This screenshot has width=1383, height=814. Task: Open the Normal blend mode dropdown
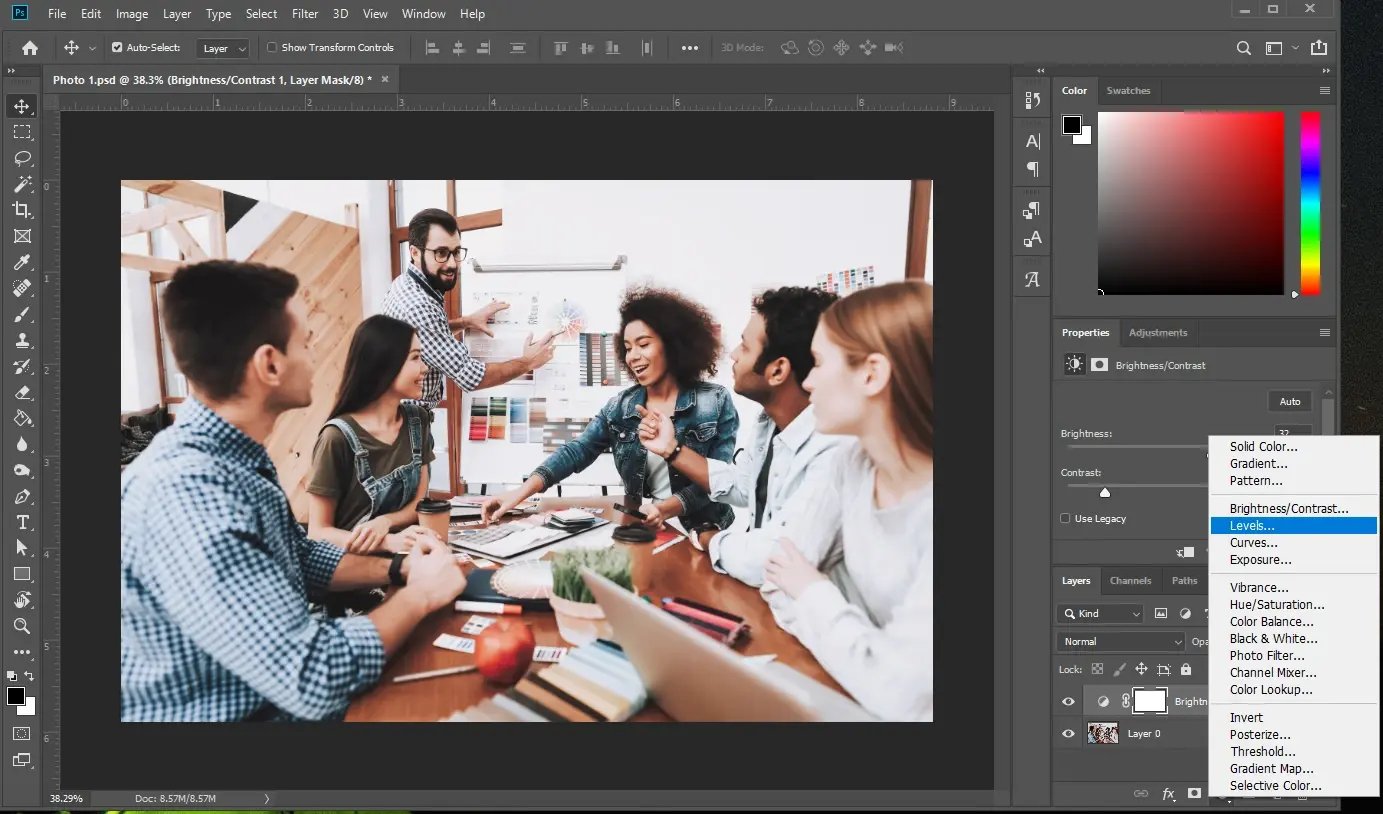tap(1120, 641)
